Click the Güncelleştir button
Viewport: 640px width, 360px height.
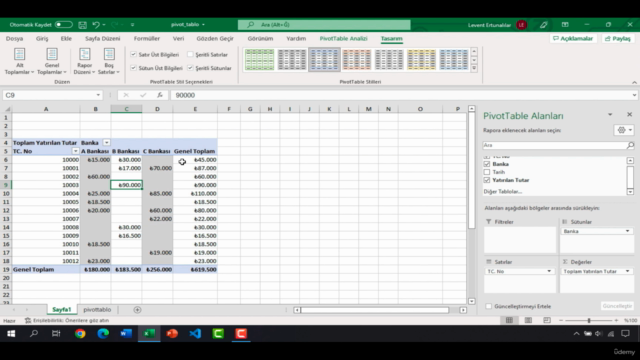617,306
